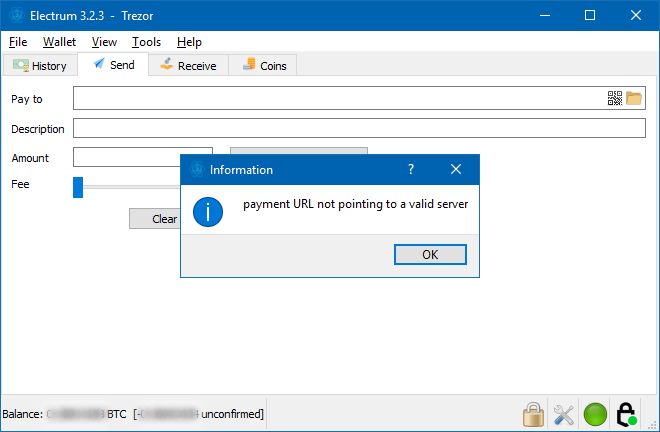Expand the Tools menu
Image resolution: width=660 pixels, height=432 pixels.
click(x=146, y=42)
